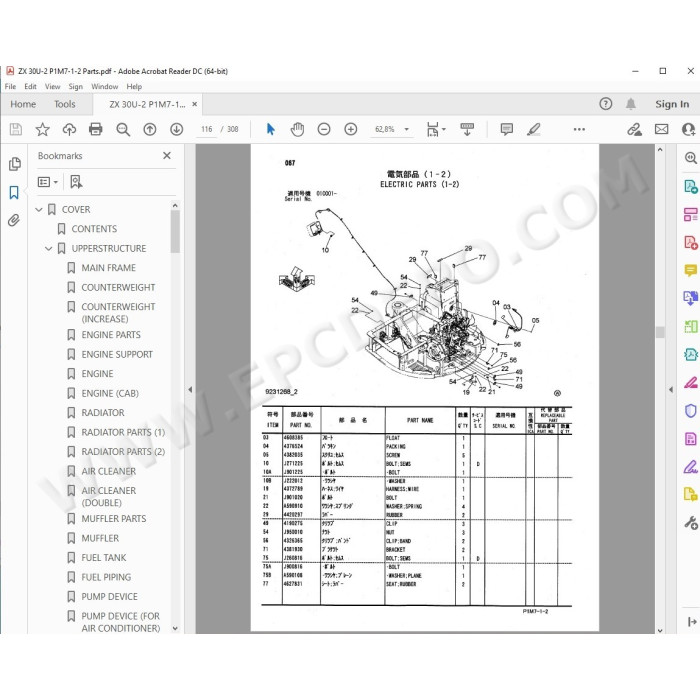This screenshot has width=700, height=700.
Task: Print the document using the printer icon
Action: 96,129
